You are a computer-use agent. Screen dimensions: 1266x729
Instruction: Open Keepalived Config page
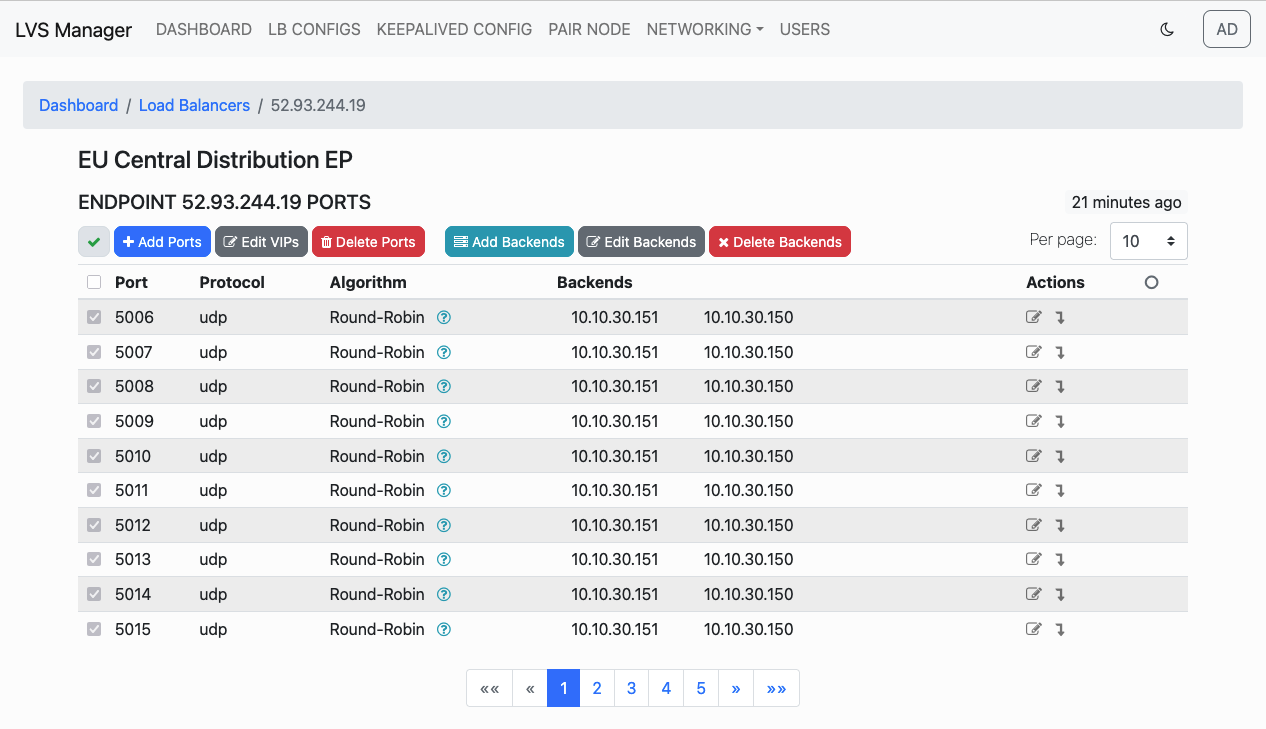[x=454, y=30]
